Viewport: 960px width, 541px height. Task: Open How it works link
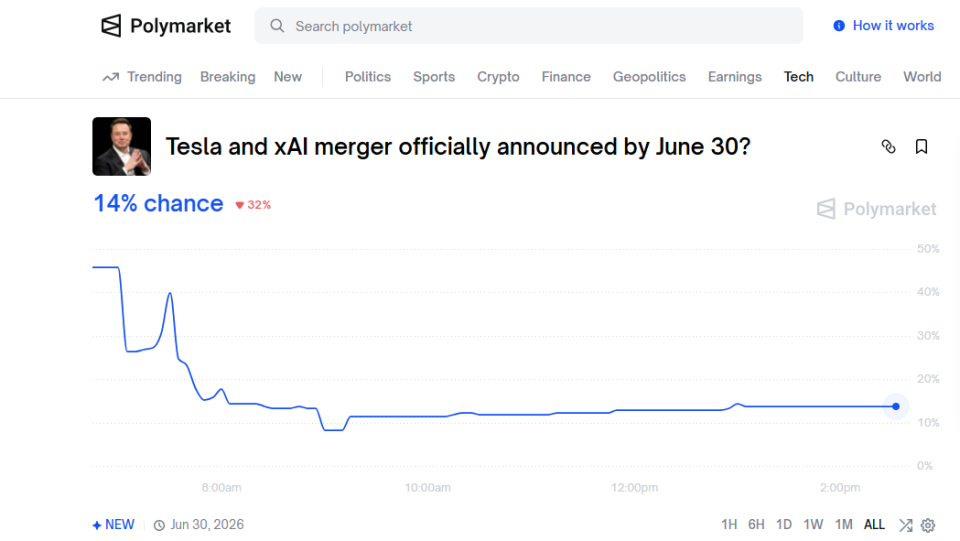coord(893,26)
